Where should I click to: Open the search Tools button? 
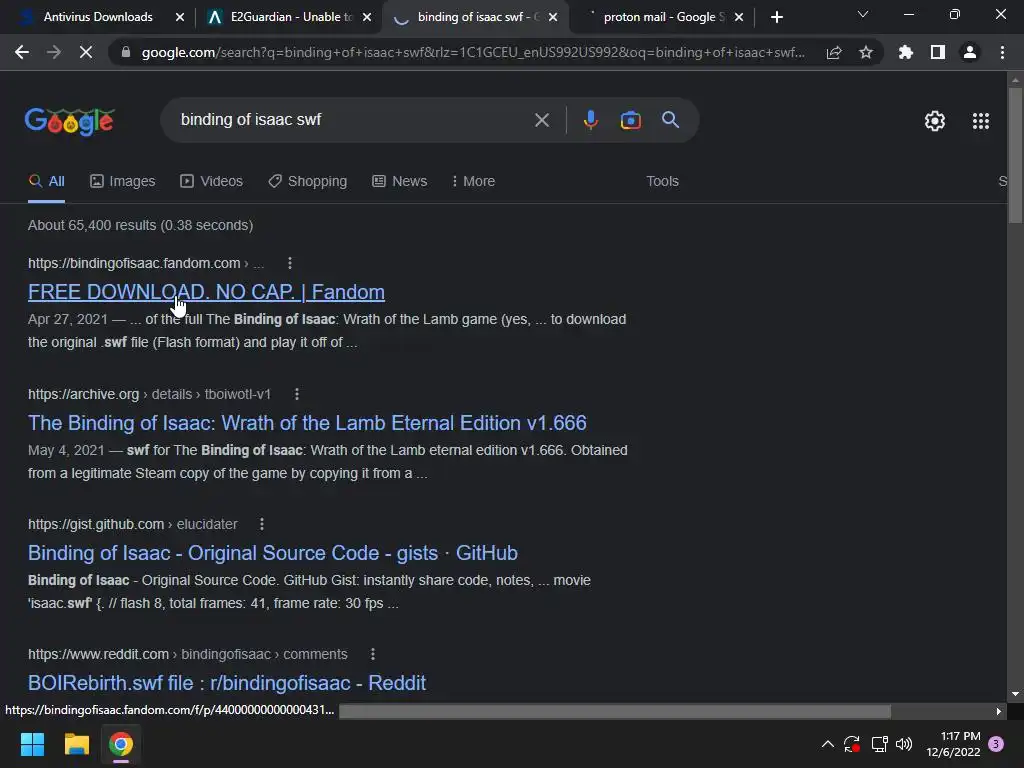(662, 182)
